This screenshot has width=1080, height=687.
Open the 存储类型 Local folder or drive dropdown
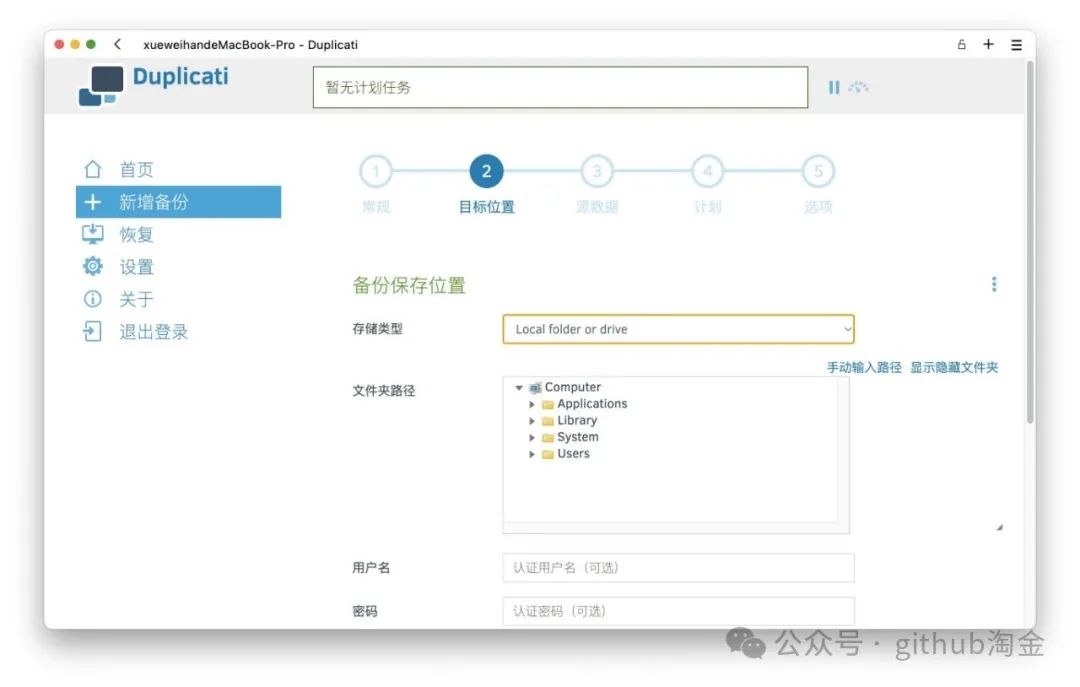(x=678, y=329)
